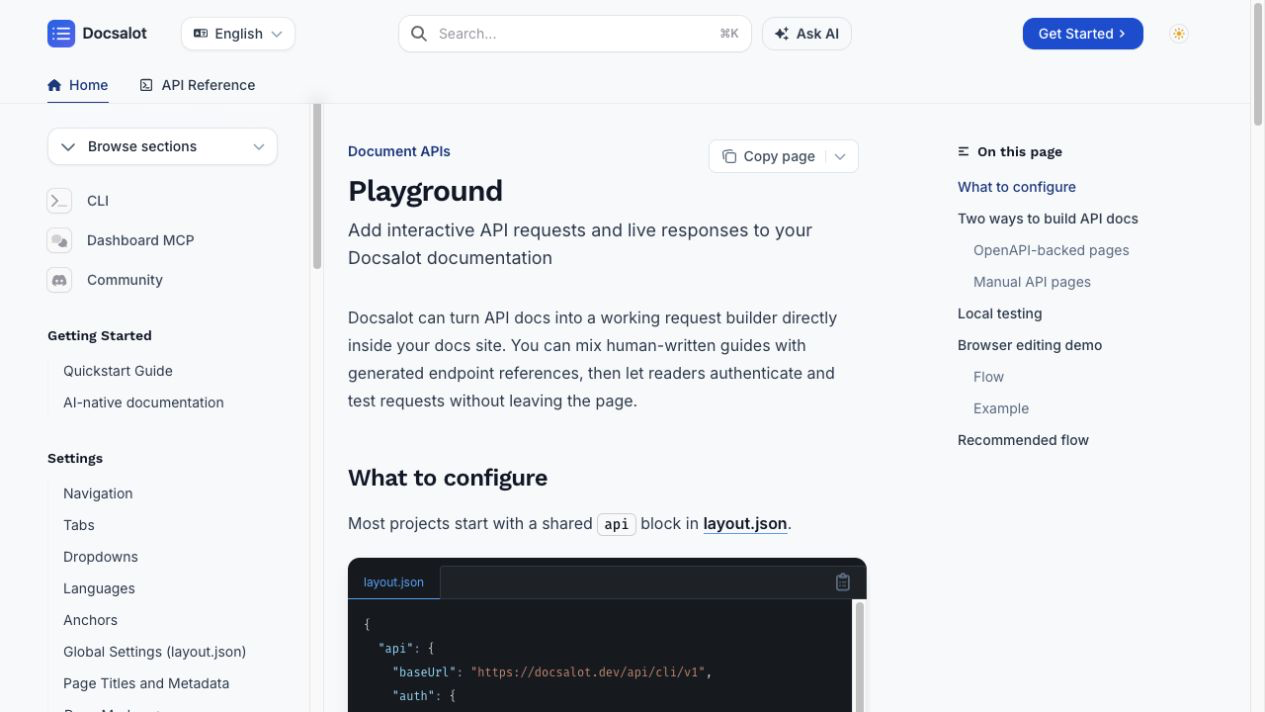The height and width of the screenshot is (712, 1265).
Task: Click the What to configure heading
Action: click(x=447, y=478)
